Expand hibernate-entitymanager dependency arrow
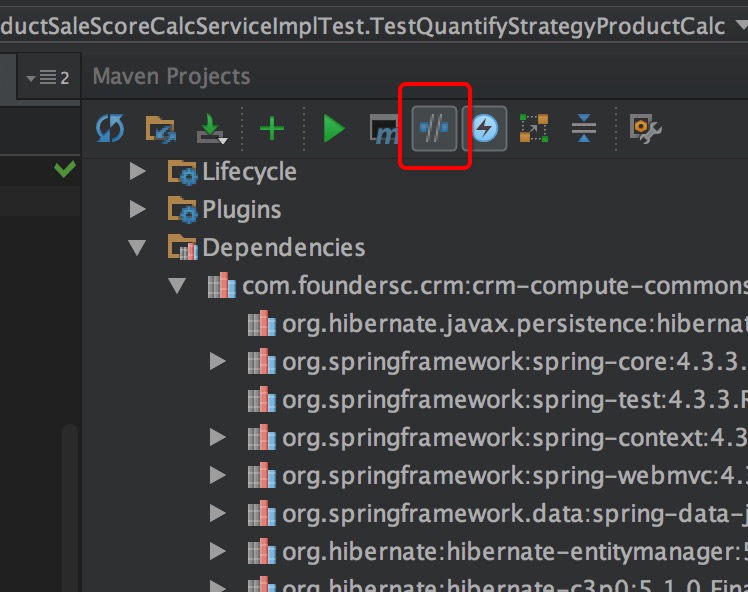The height and width of the screenshot is (592, 748). (x=218, y=551)
